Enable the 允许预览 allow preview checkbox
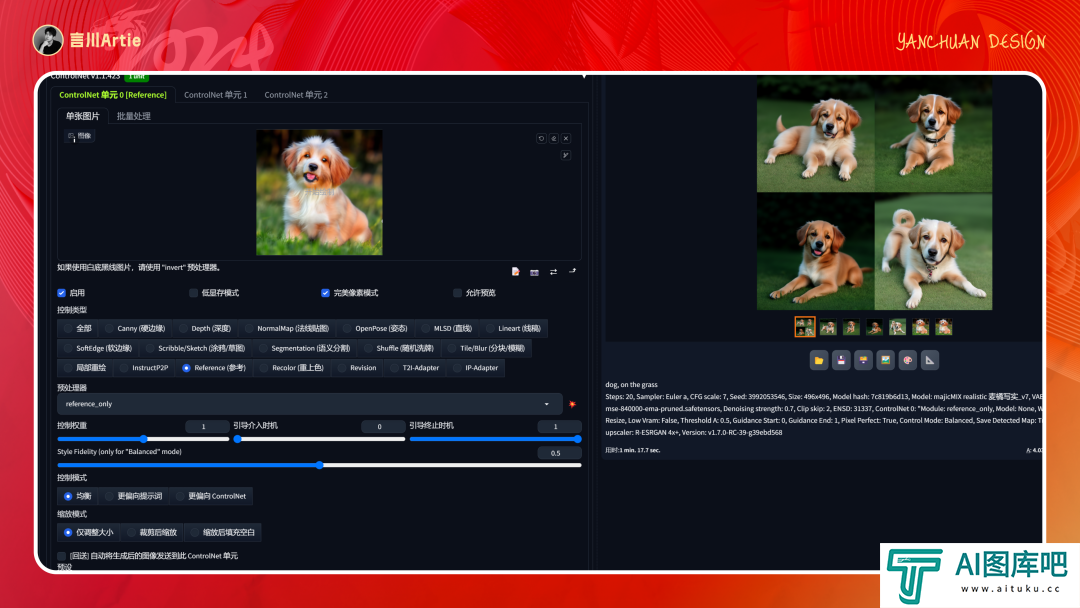1080x608 pixels. pyautogui.click(x=457, y=293)
